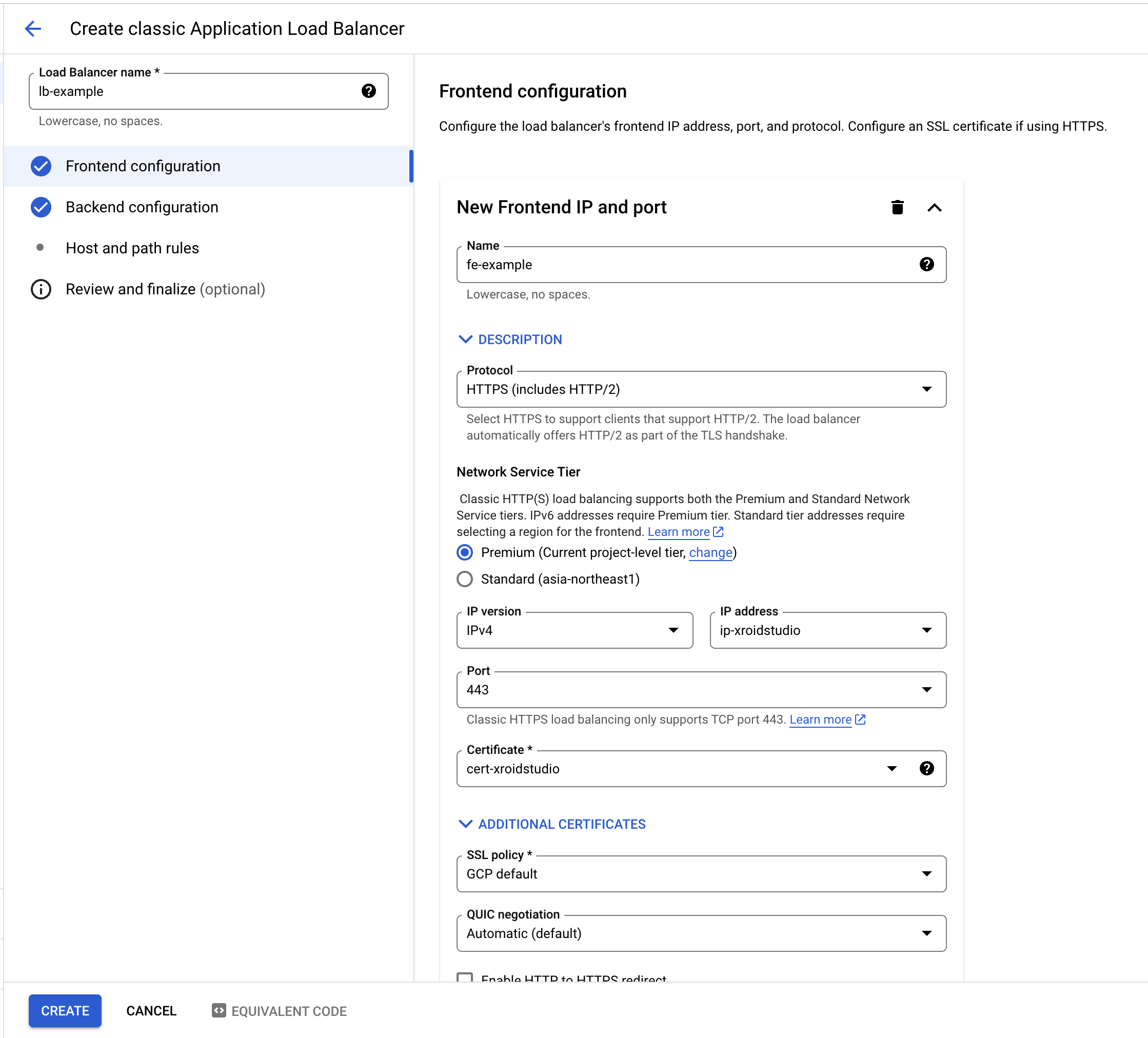Open Backend configuration step
The width and height of the screenshot is (1148, 1038).
click(142, 207)
